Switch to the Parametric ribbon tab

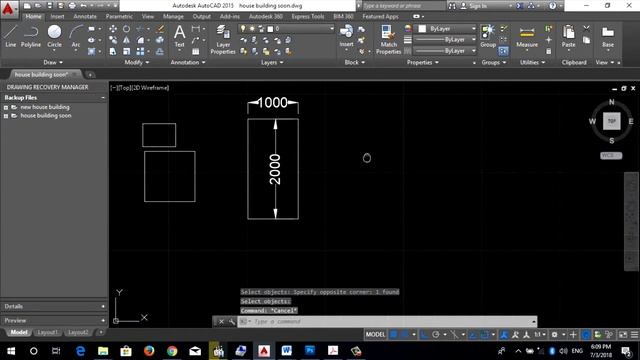pyautogui.click(x=119, y=16)
